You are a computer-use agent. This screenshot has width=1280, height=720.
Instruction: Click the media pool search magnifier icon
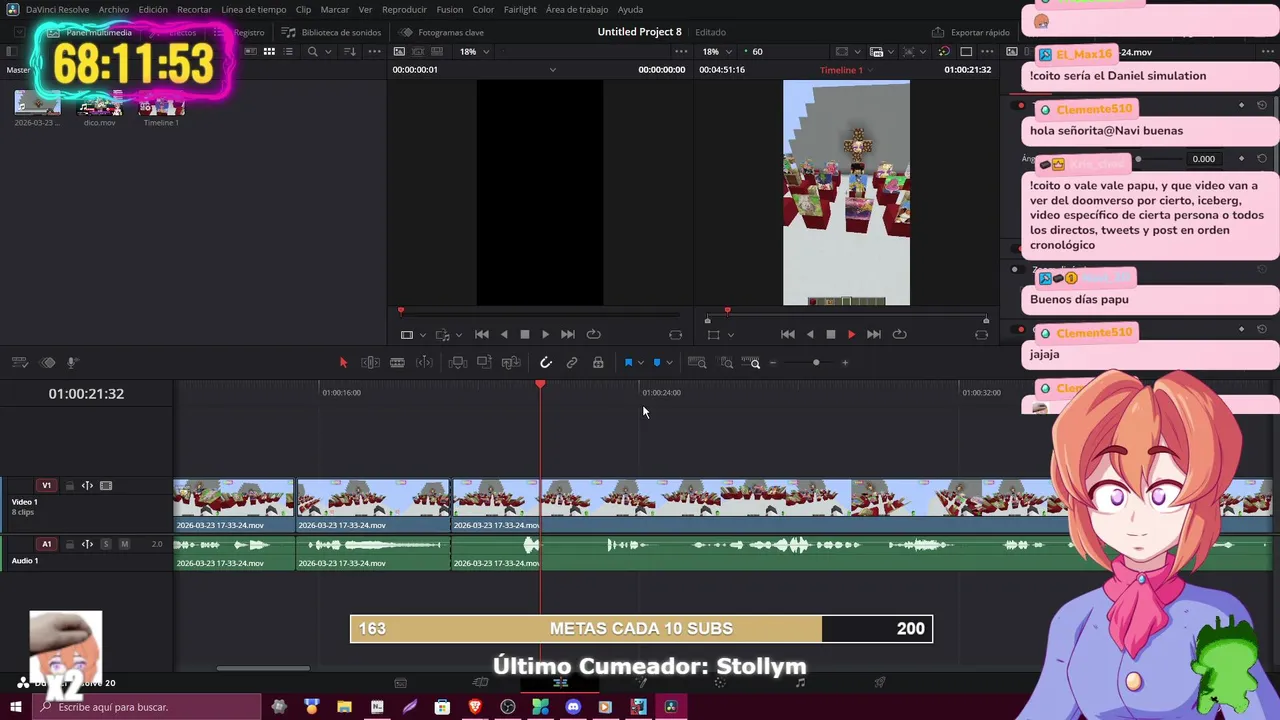[313, 52]
